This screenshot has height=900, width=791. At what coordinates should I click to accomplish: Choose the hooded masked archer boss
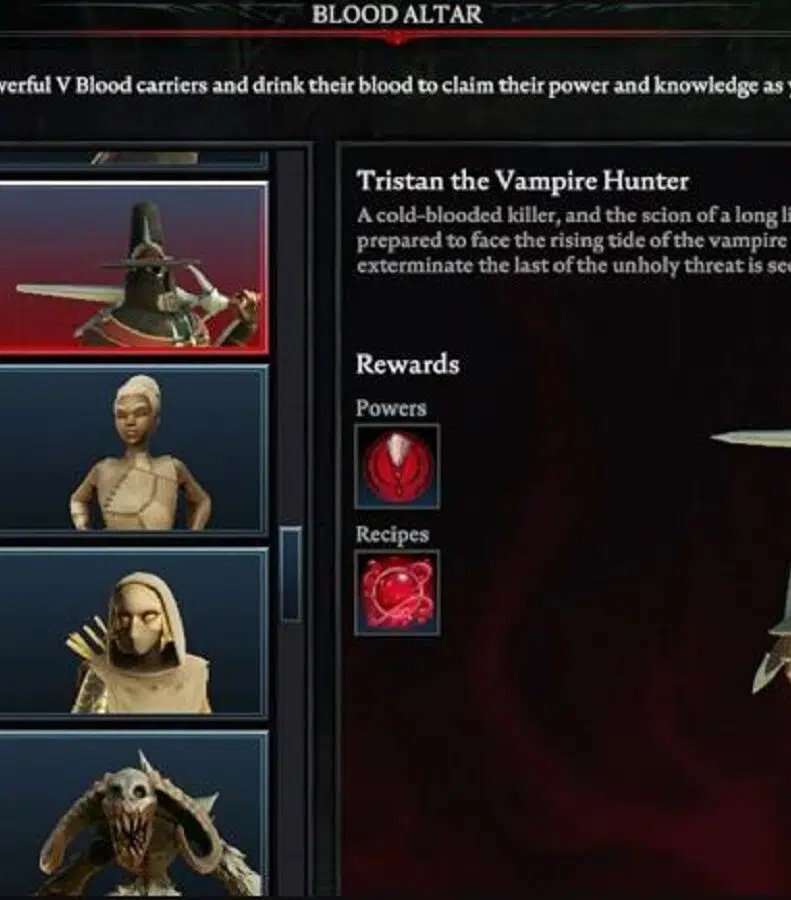coord(133,633)
